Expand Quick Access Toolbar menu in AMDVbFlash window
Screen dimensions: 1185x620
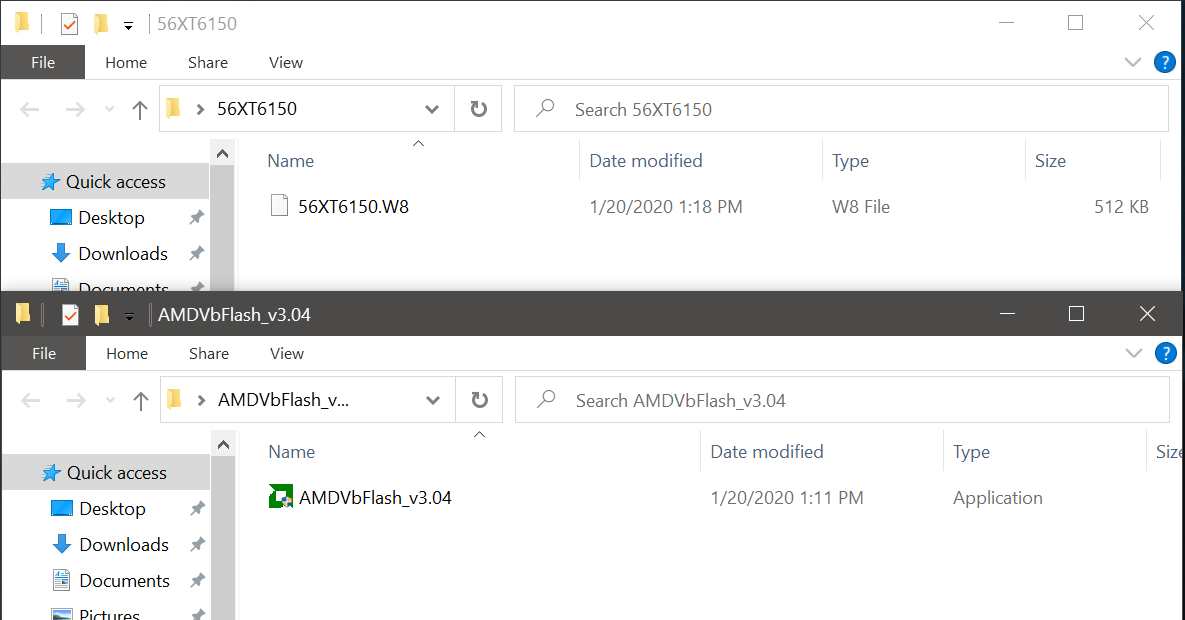(129, 317)
